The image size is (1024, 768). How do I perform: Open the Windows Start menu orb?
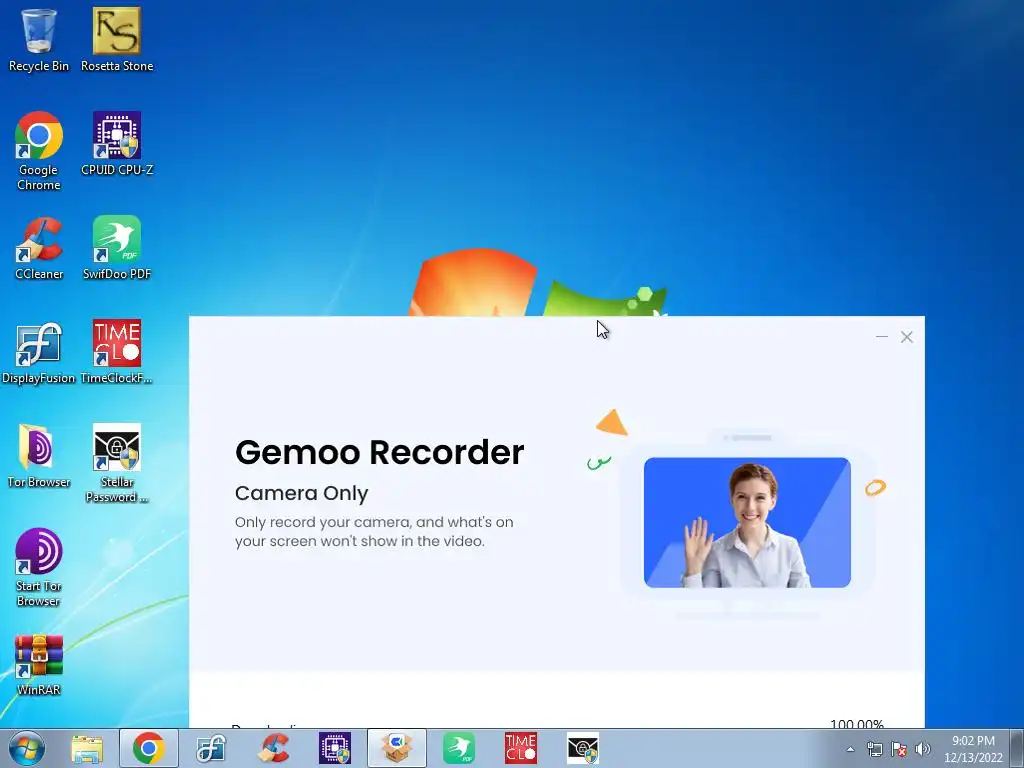click(x=27, y=748)
